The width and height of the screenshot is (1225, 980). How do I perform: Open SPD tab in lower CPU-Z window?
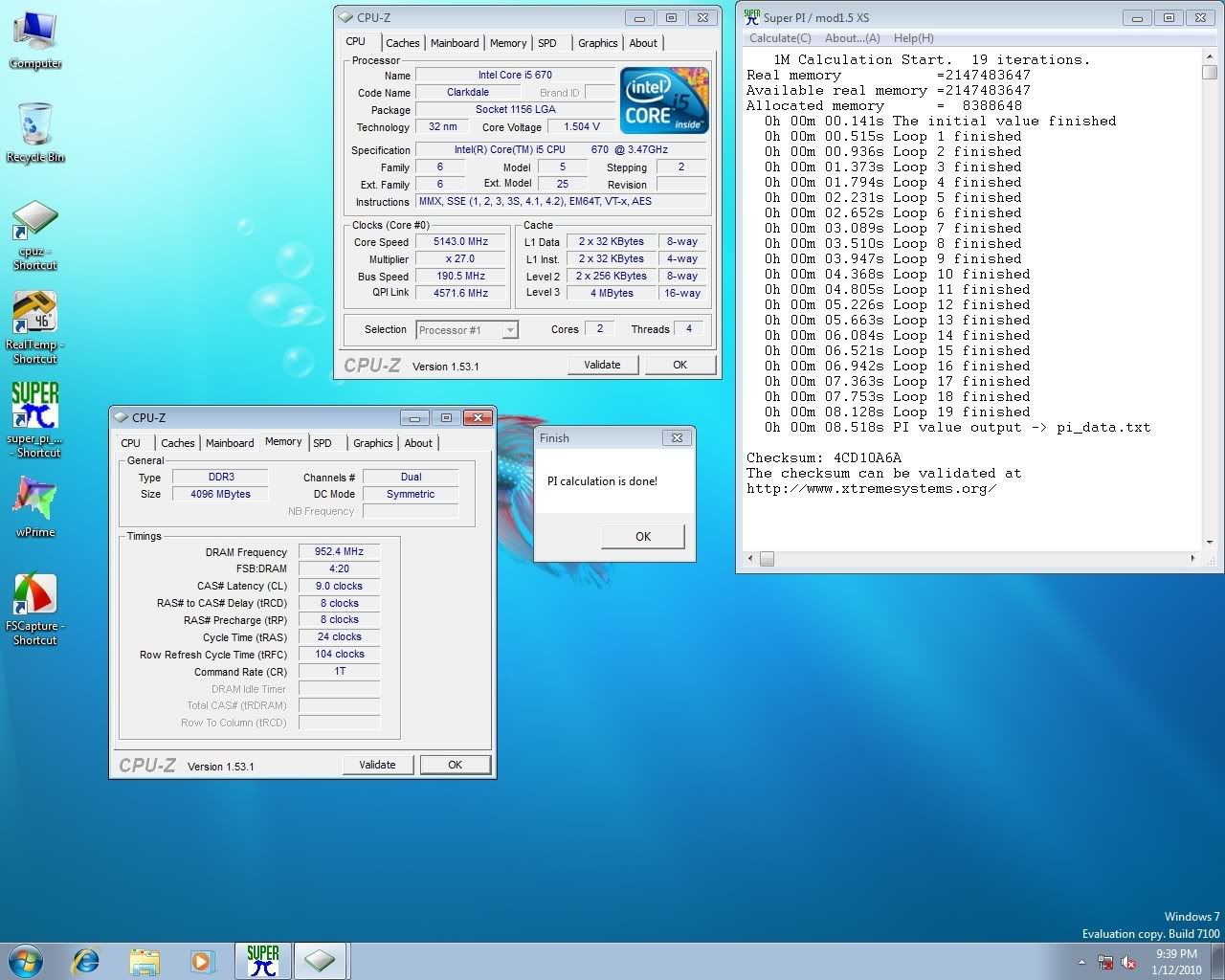coord(323,443)
